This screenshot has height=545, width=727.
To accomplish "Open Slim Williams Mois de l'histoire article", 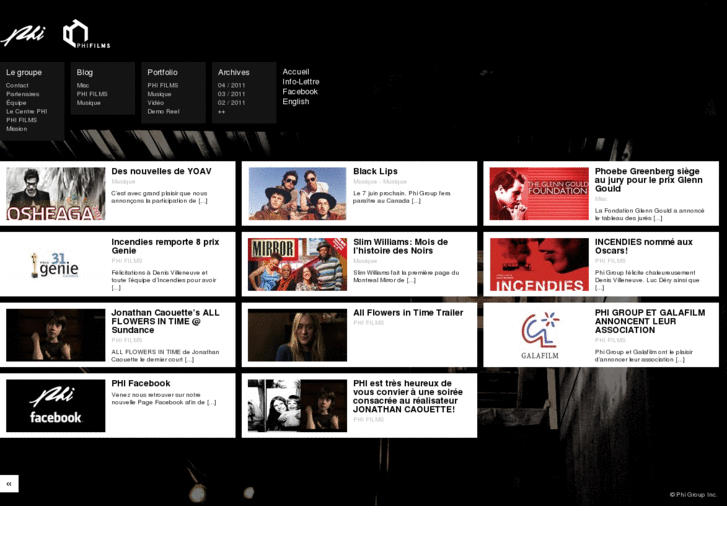I will 401,246.
